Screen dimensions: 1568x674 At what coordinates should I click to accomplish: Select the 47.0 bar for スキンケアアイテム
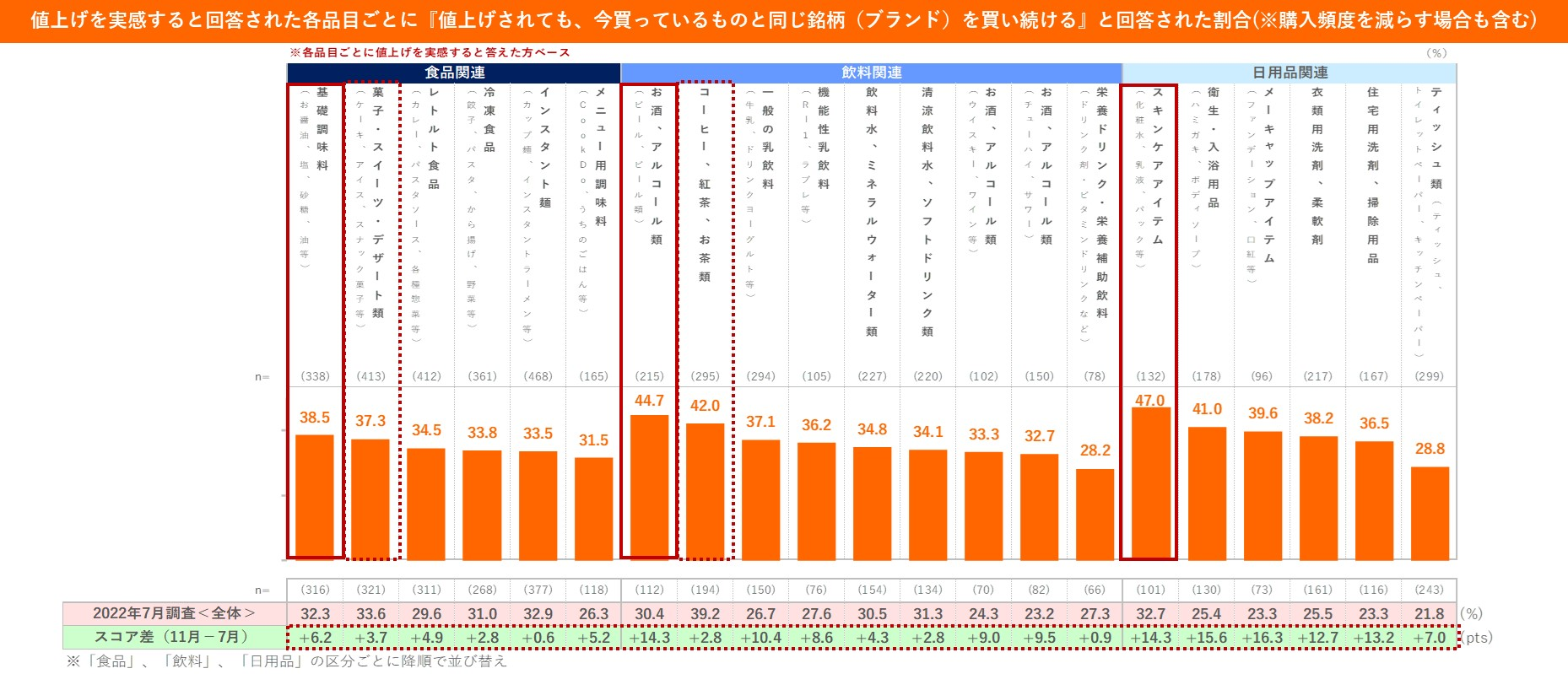click(x=1150, y=483)
